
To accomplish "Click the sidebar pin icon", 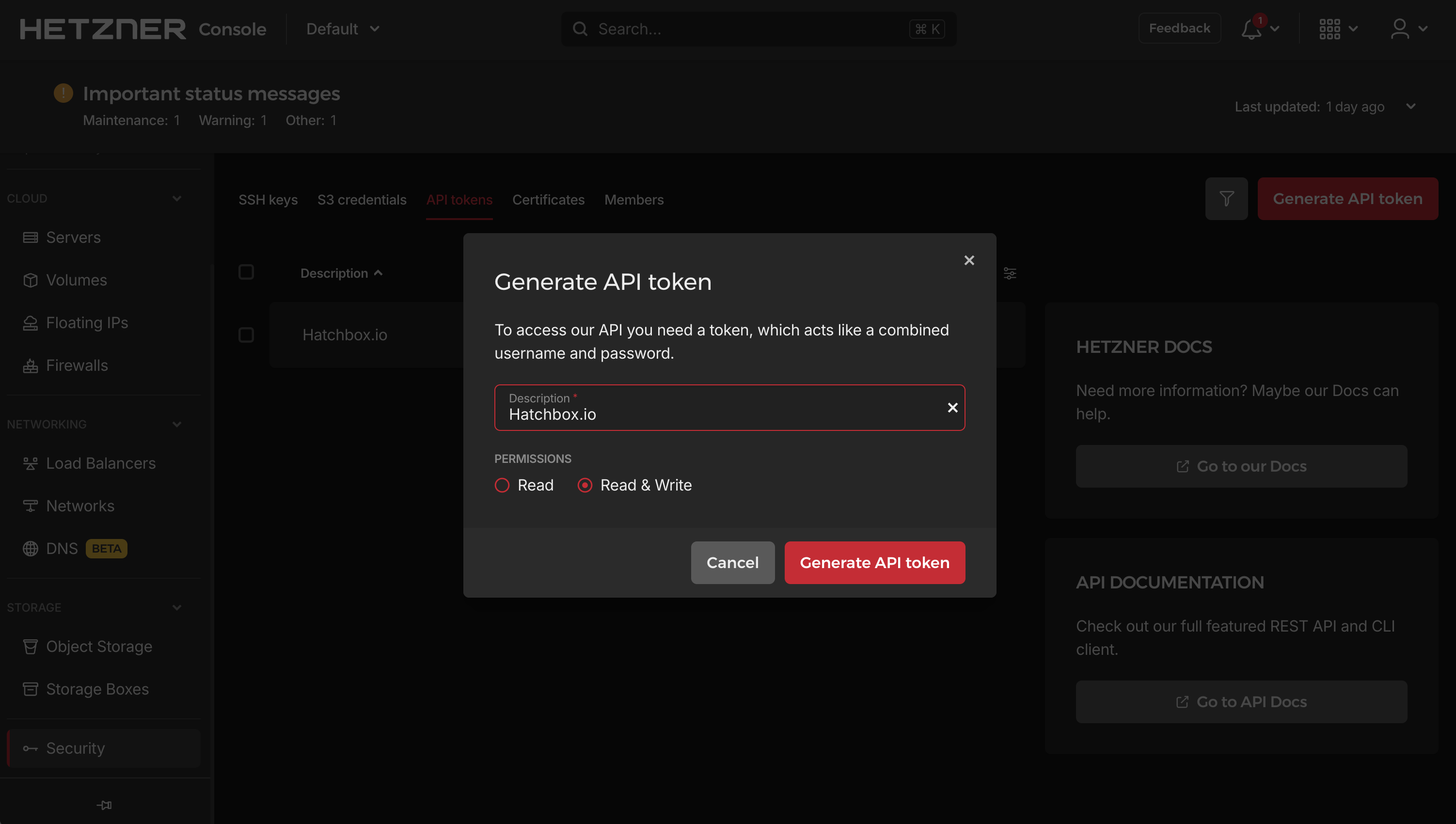I will (x=105, y=805).
